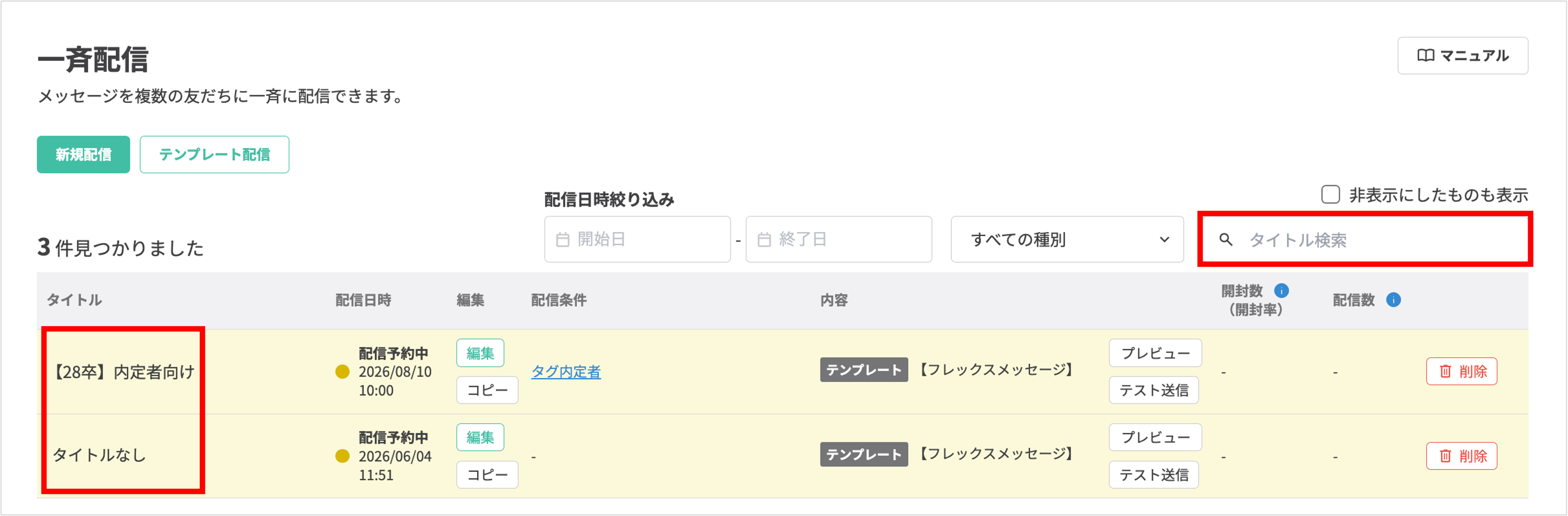
Task: Click テスト送信 on the first broadcast row
Action: (1153, 390)
